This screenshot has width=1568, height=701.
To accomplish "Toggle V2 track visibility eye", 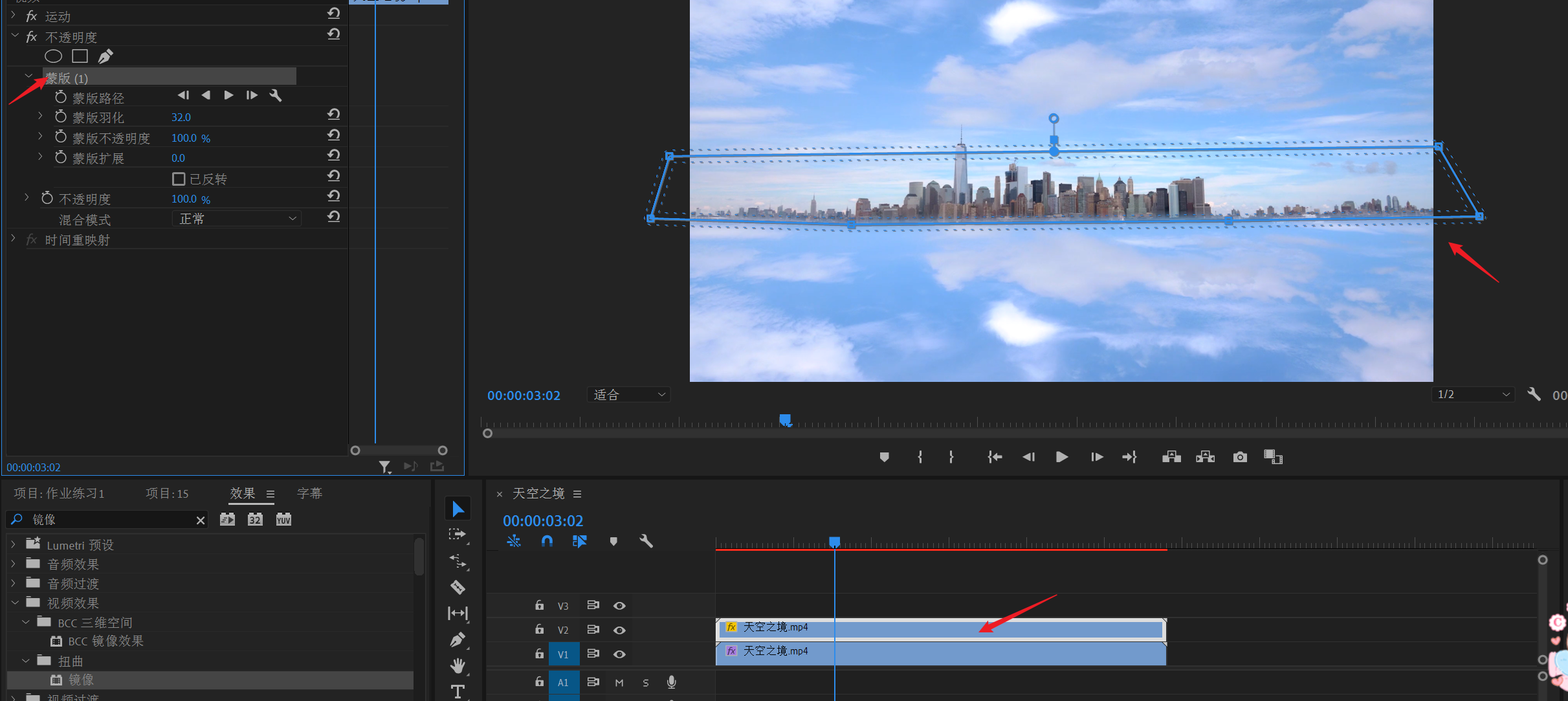I will coord(619,630).
